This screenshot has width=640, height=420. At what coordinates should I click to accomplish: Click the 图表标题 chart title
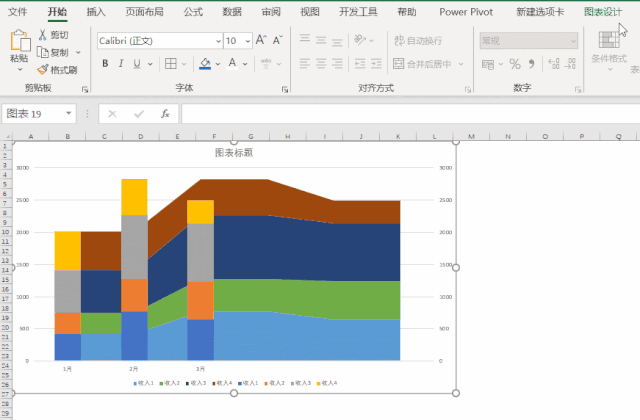tap(234, 153)
